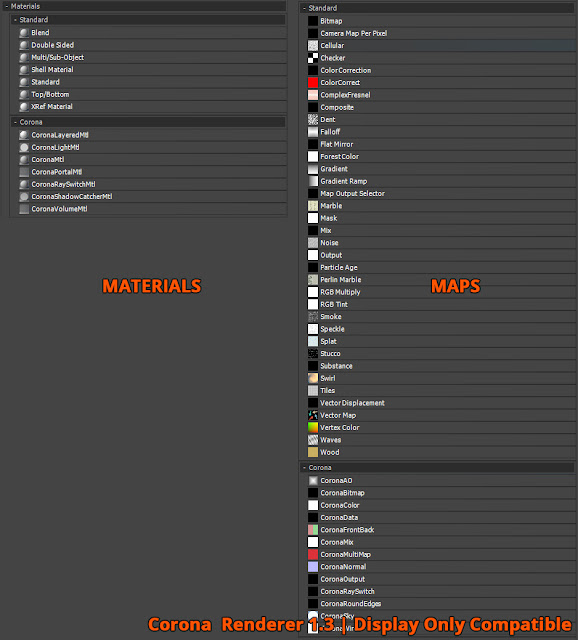Click the red ColorCorrect map swatch
Screen dimensions: 578x640
[x=313, y=82]
